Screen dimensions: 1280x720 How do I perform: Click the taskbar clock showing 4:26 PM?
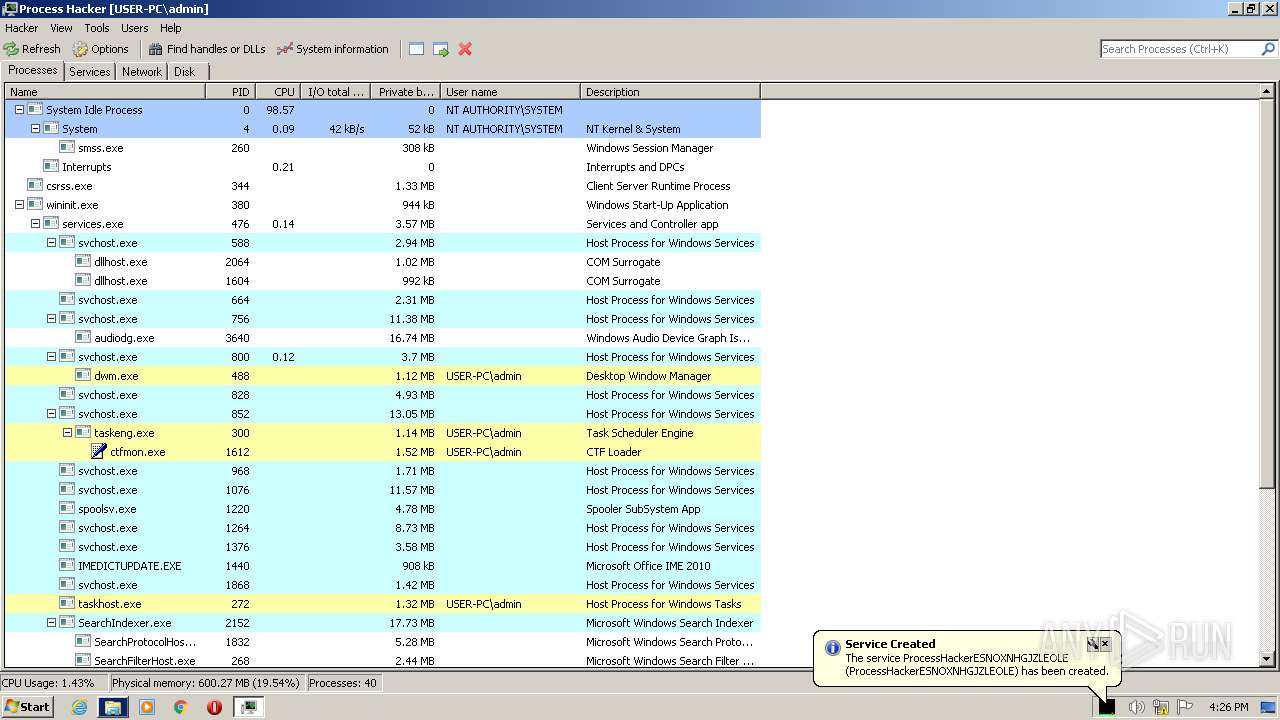(x=1228, y=707)
